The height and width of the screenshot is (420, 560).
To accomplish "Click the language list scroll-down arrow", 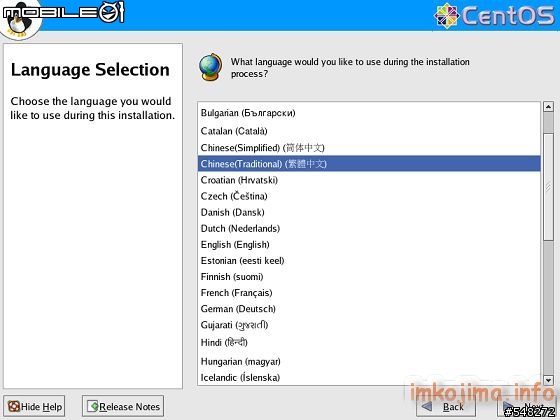I will 548,380.
